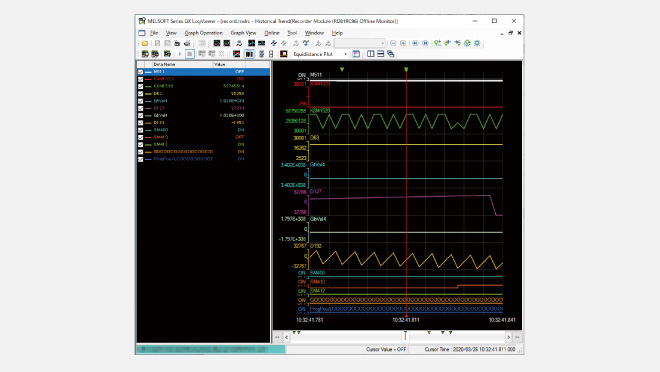660x372 pixels.
Task: Click the tile windows vertically icon
Action: pos(370,54)
